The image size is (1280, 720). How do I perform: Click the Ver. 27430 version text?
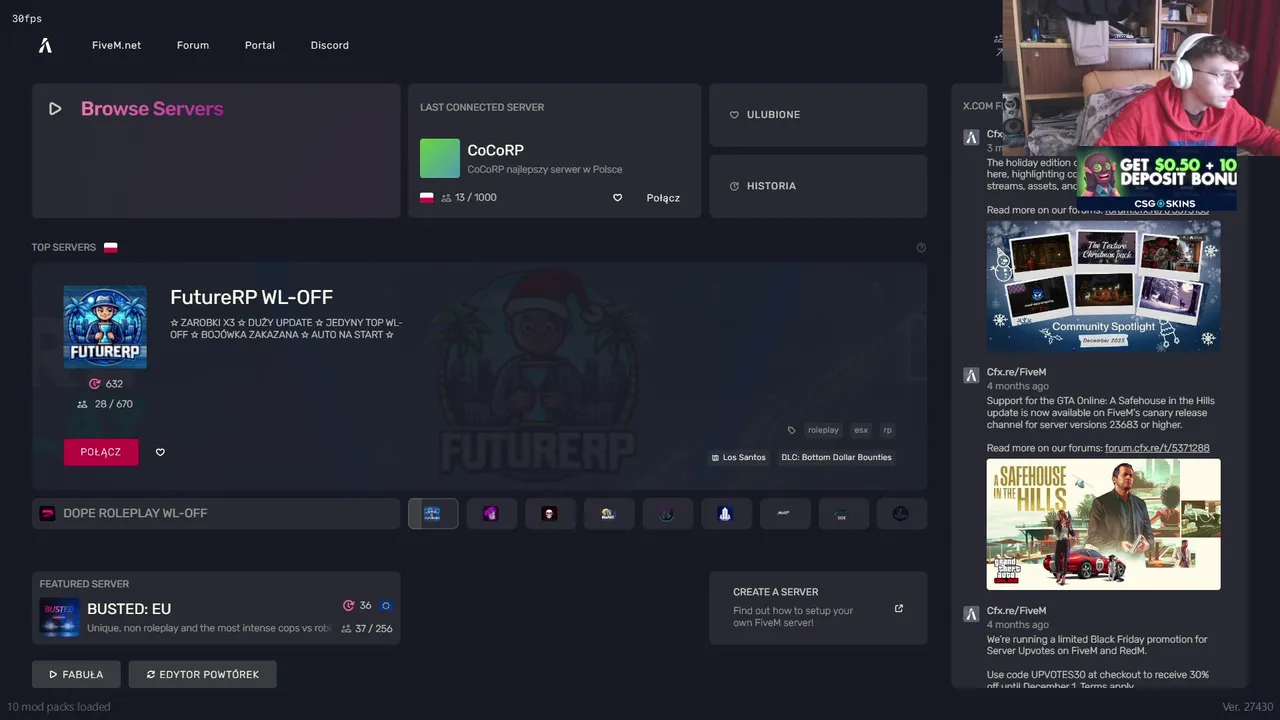[x=1247, y=707]
